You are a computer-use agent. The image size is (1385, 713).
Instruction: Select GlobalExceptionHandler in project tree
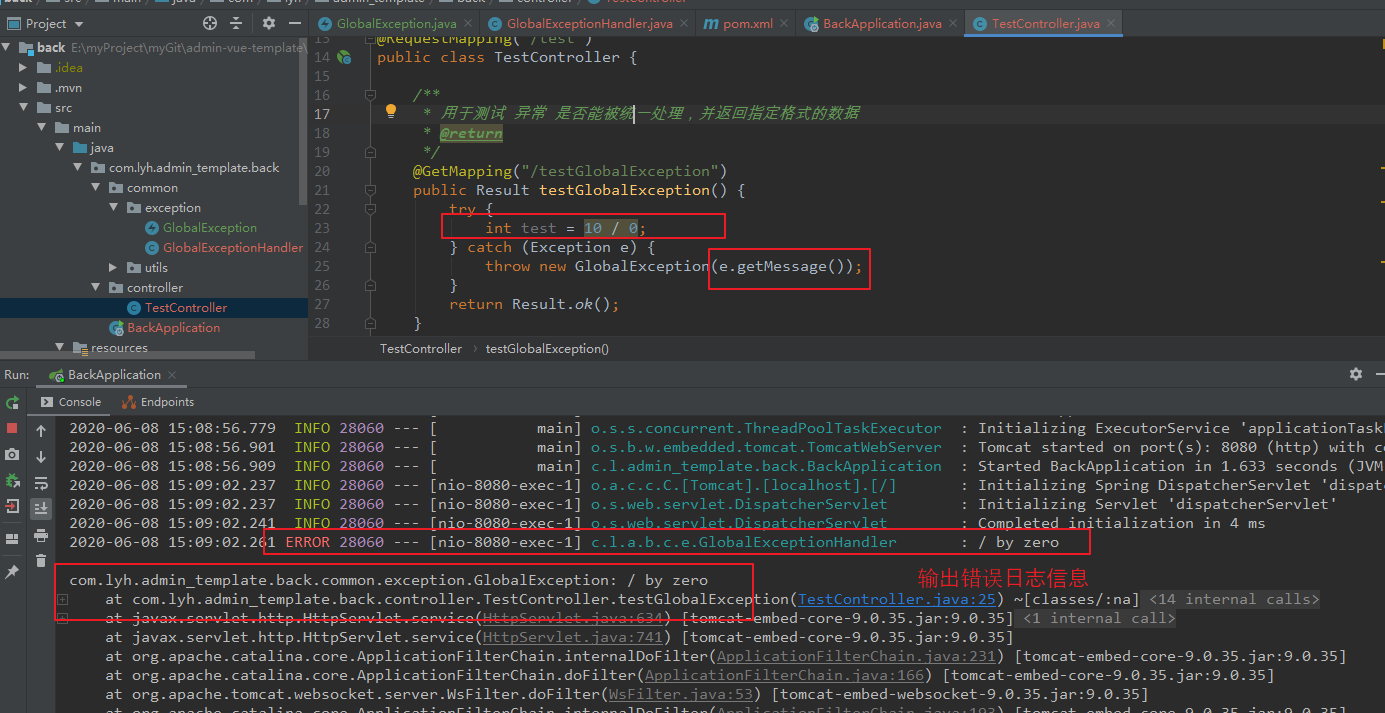click(223, 247)
